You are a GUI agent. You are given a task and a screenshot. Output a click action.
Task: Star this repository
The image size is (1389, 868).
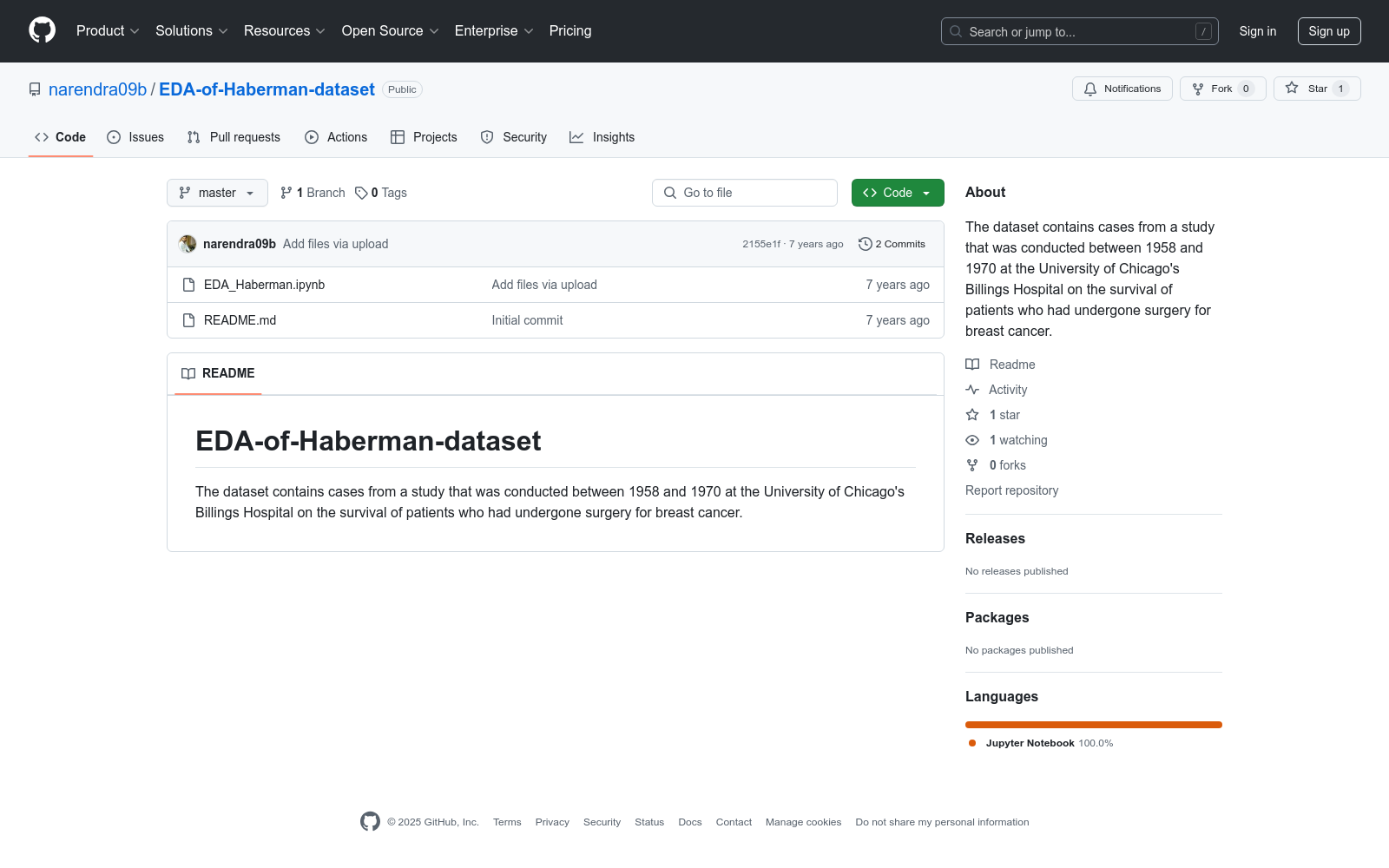point(1316,89)
